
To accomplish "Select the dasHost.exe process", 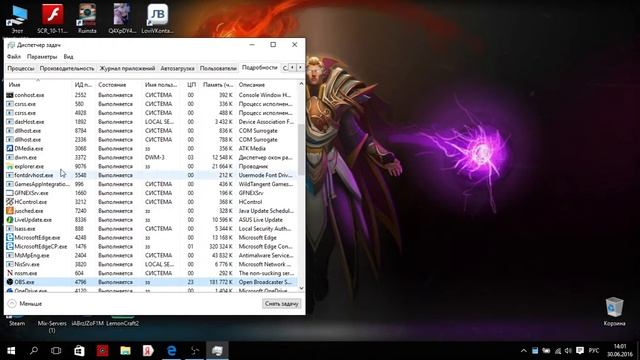I will pos(151,122).
